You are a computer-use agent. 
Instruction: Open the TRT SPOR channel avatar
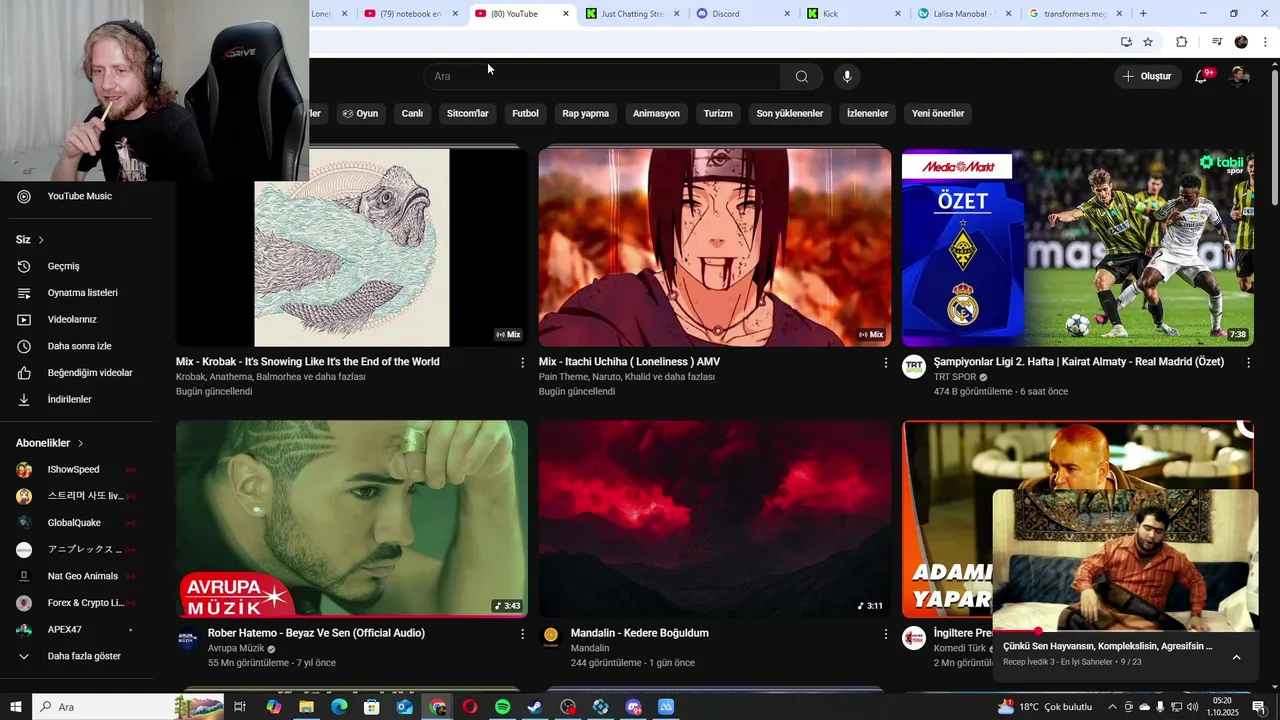click(x=914, y=367)
